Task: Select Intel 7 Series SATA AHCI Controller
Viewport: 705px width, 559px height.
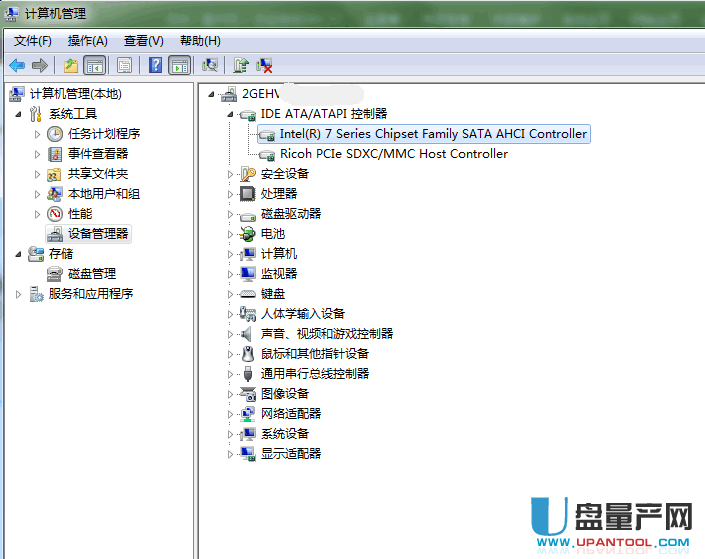Action: pos(433,134)
